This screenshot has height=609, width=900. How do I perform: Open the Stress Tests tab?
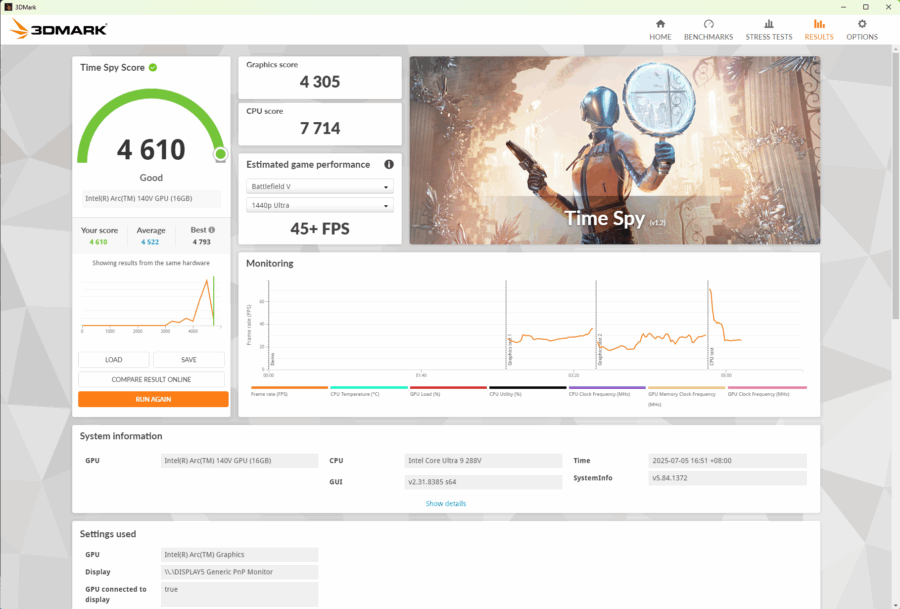[769, 30]
